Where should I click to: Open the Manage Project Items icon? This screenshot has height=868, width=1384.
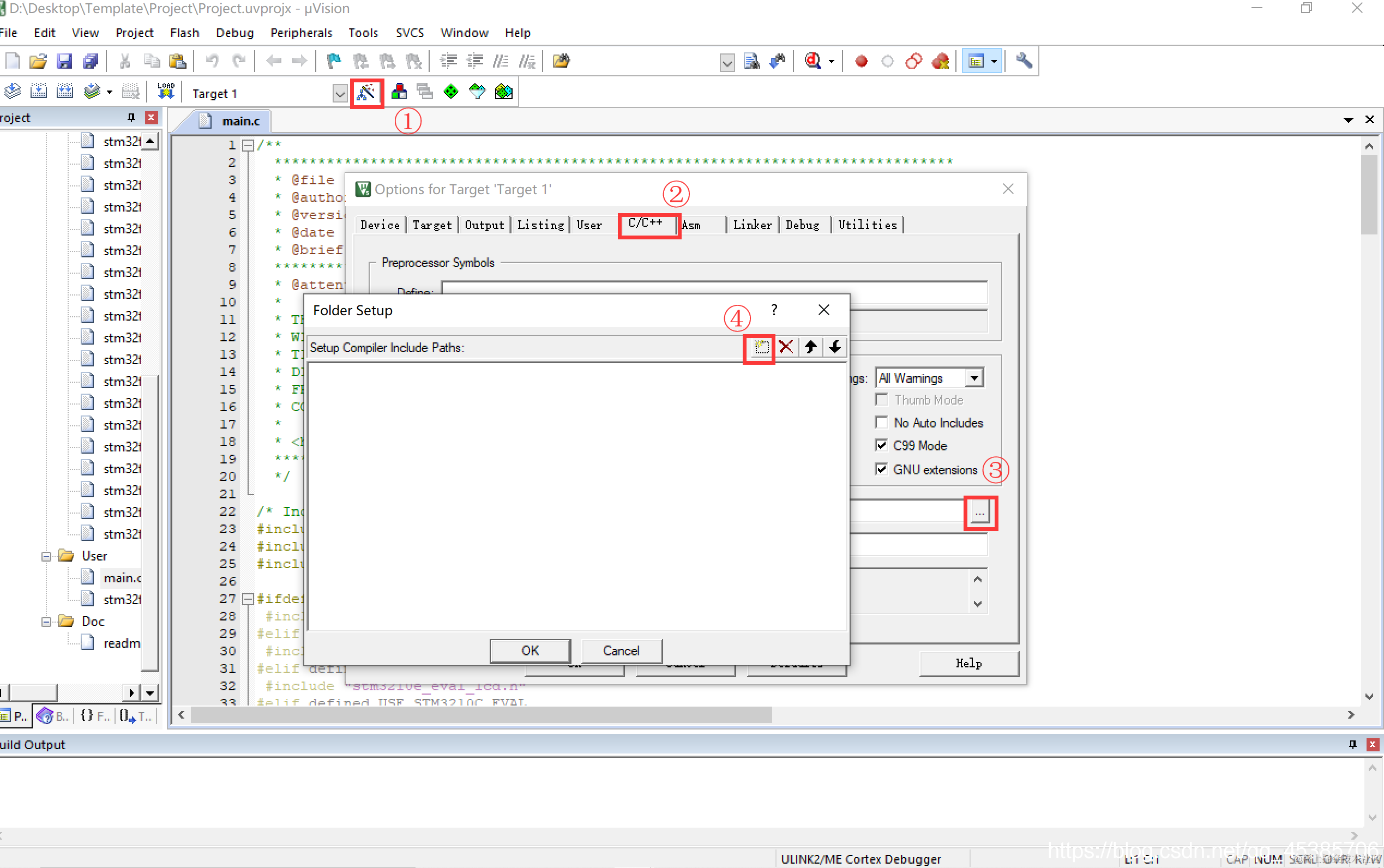pyautogui.click(x=399, y=92)
